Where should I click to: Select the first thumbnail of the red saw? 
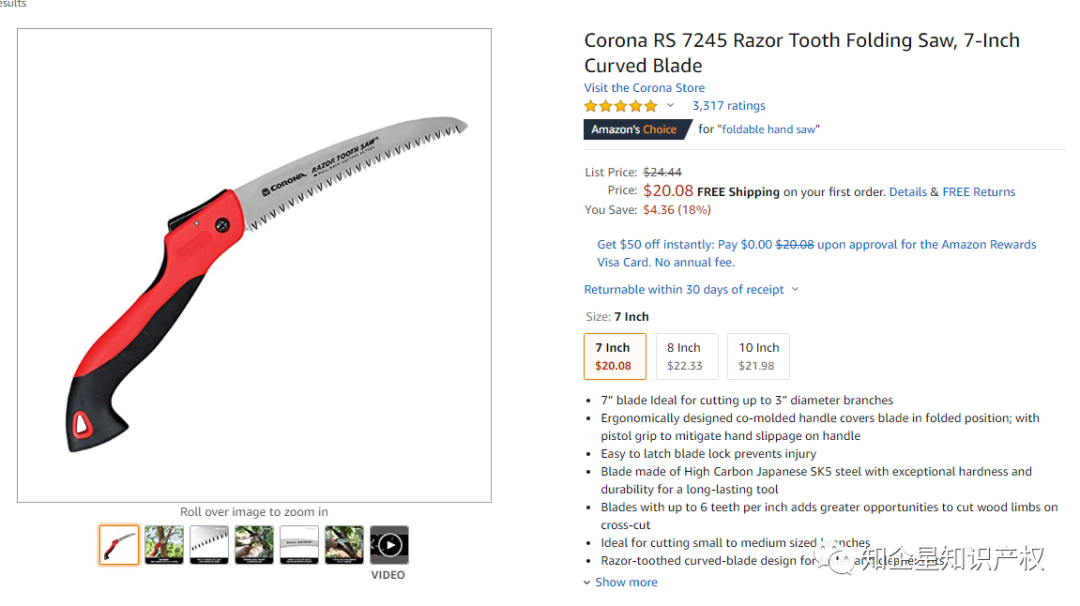pyautogui.click(x=119, y=545)
